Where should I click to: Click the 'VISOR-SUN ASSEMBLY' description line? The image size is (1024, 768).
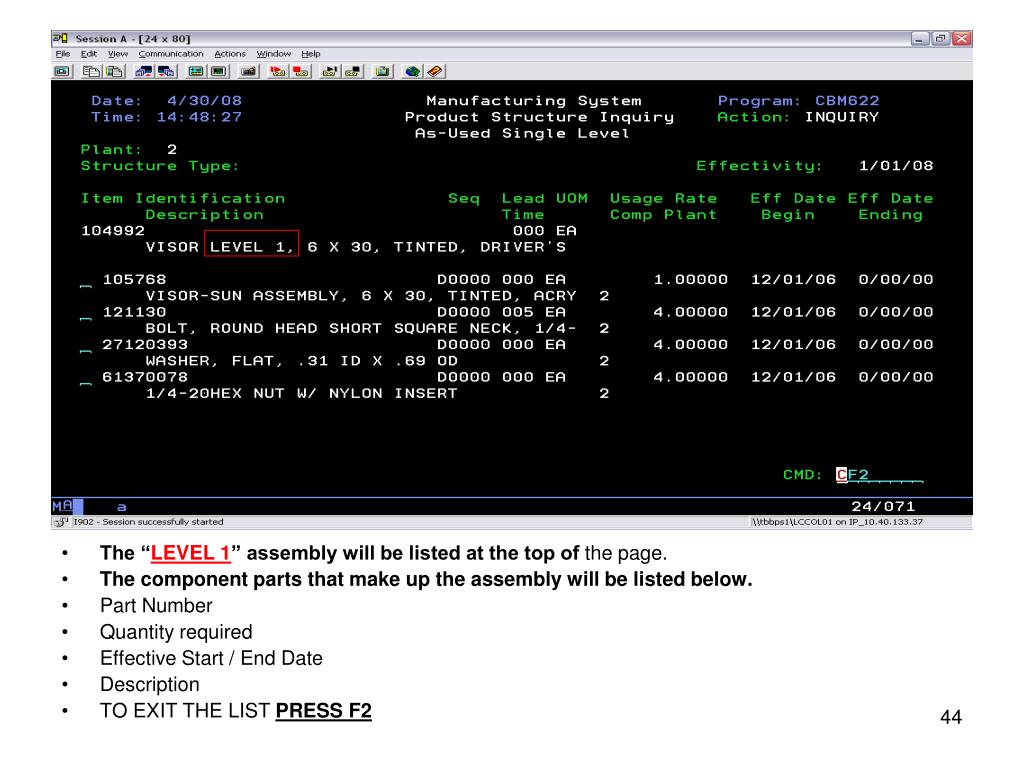pos(360,296)
